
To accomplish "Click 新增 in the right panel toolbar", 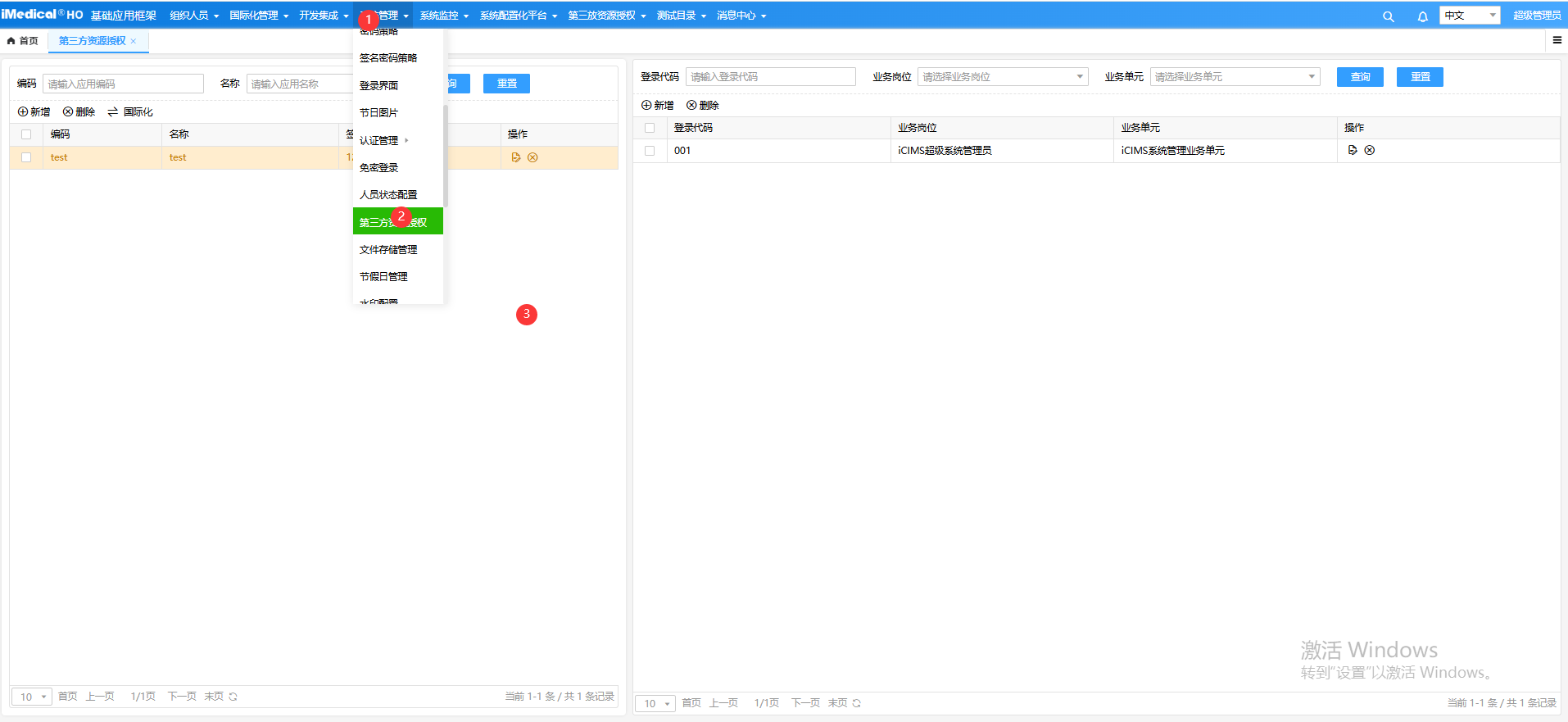I will pyautogui.click(x=658, y=105).
